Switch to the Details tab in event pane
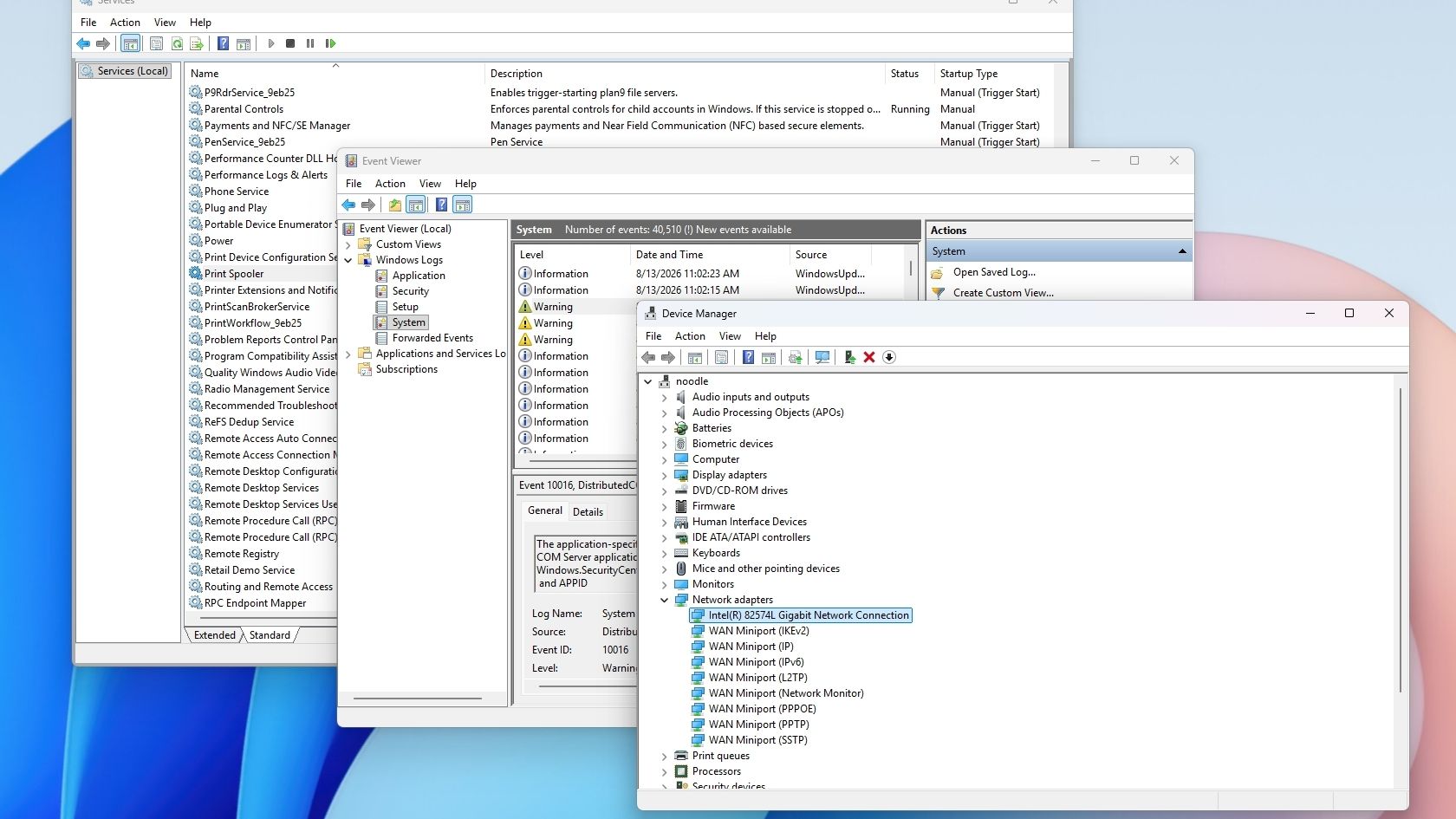Image resolution: width=1456 pixels, height=819 pixels. (588, 512)
